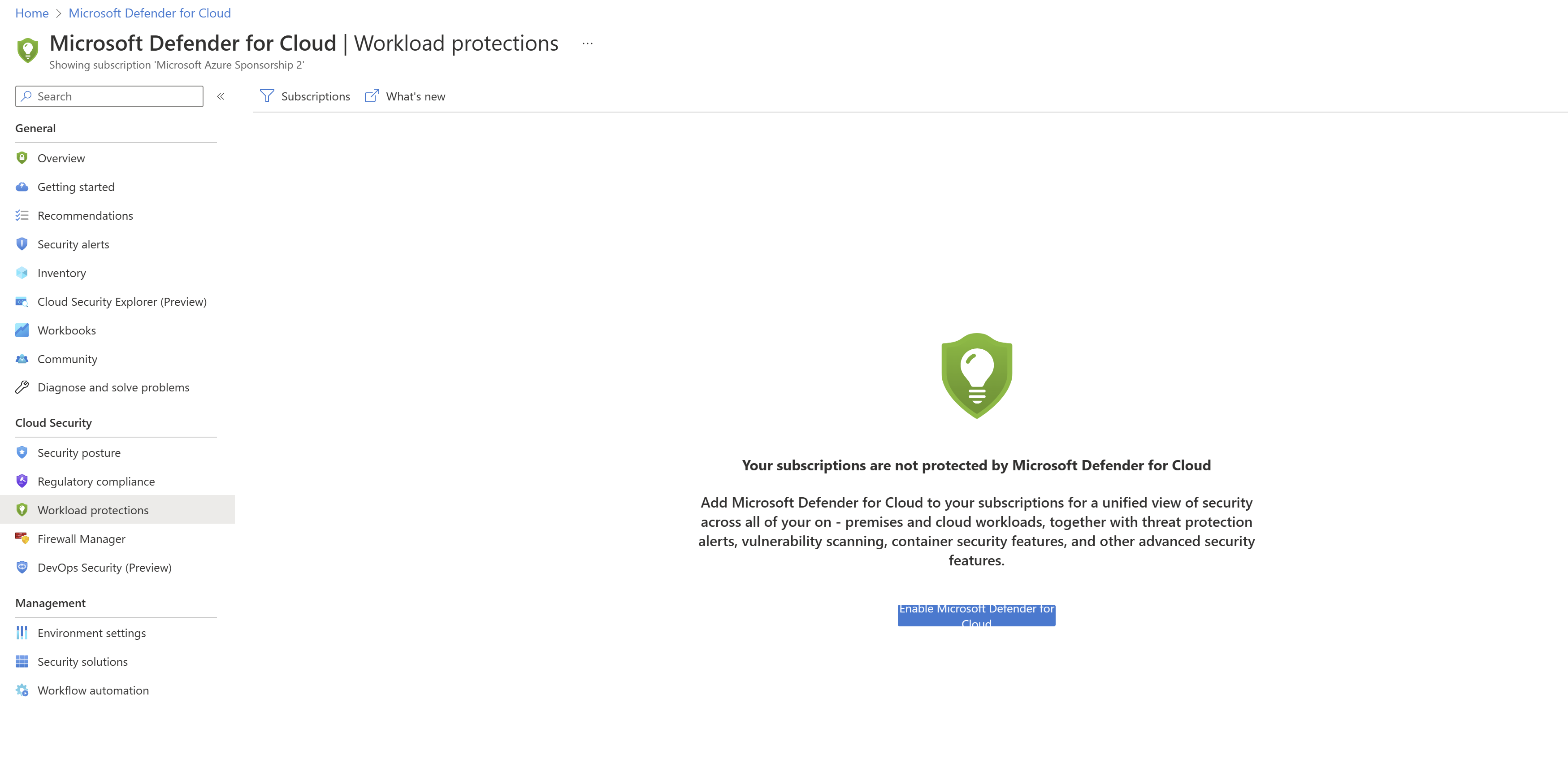
Task: Click inside the sidebar Search box
Action: (x=109, y=96)
